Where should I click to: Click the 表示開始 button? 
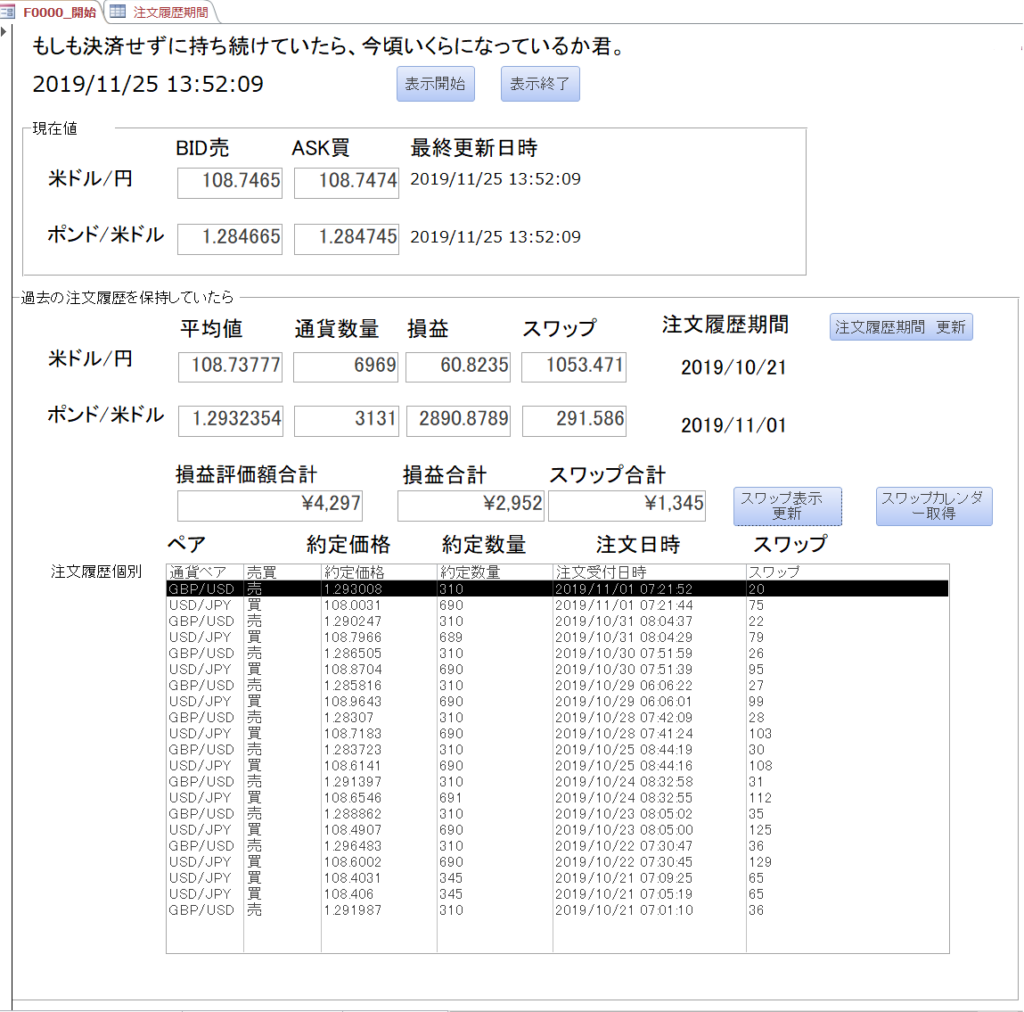point(435,84)
